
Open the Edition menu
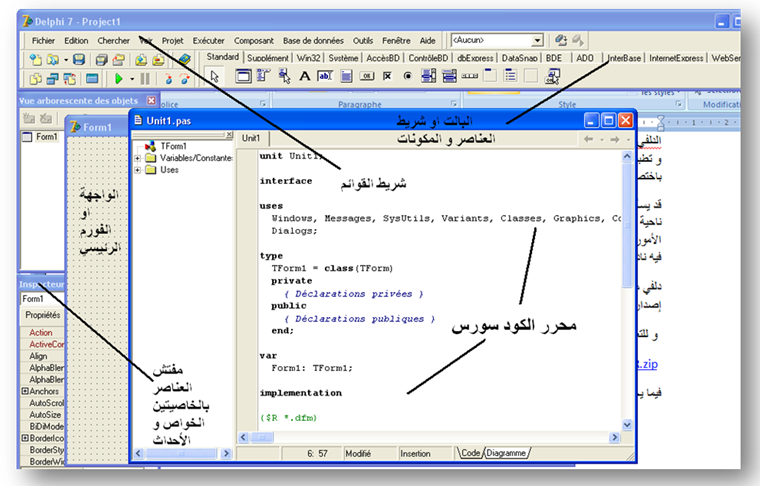point(76,41)
